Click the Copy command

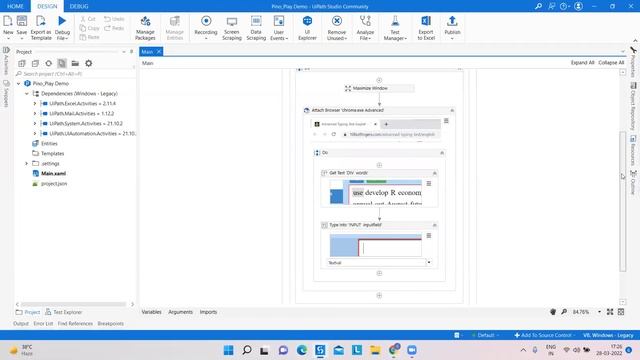[89, 28]
